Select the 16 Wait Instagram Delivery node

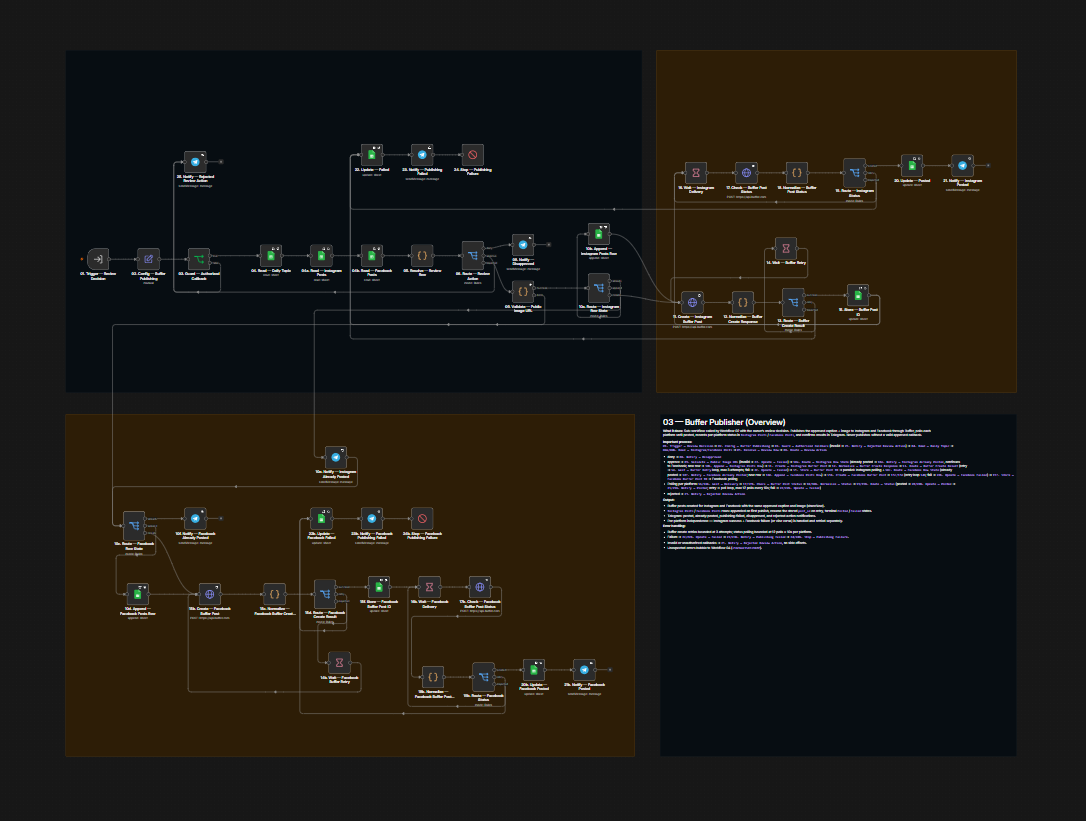click(695, 173)
